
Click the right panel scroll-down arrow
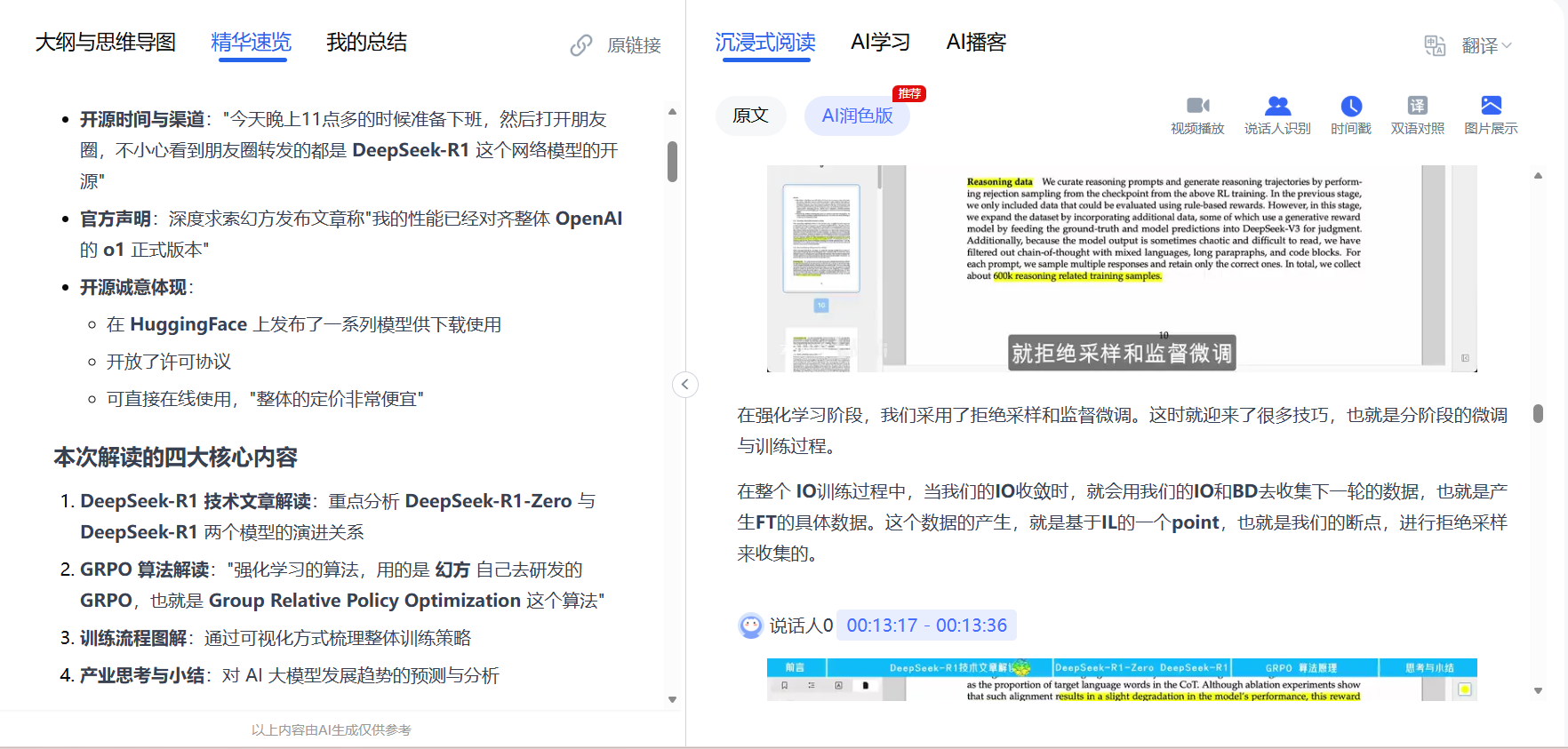click(1538, 690)
